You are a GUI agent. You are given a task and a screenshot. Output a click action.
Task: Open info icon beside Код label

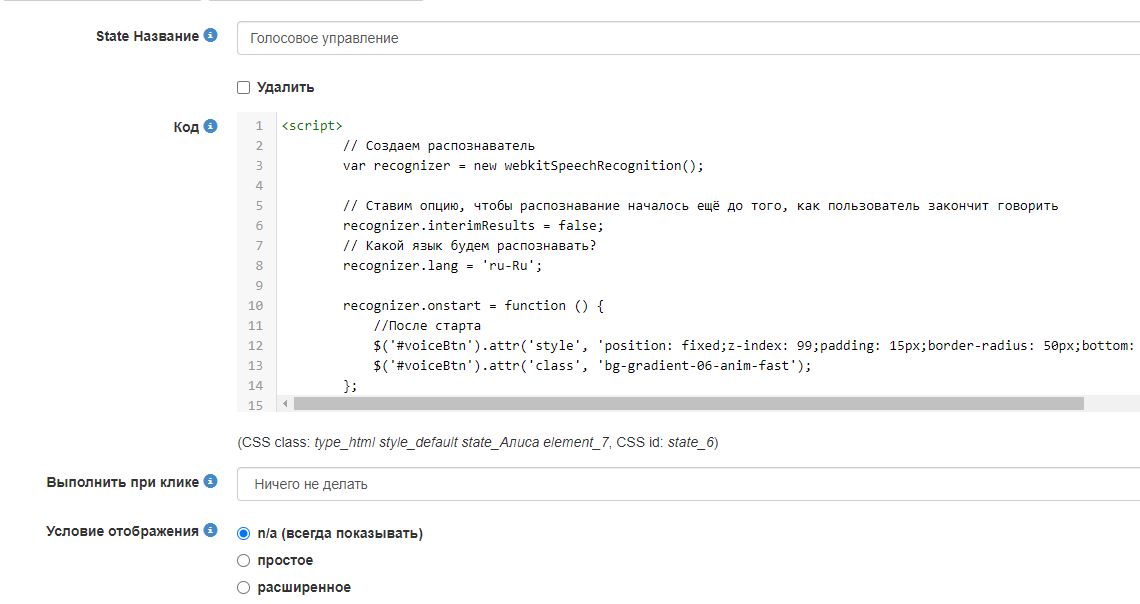(x=211, y=126)
